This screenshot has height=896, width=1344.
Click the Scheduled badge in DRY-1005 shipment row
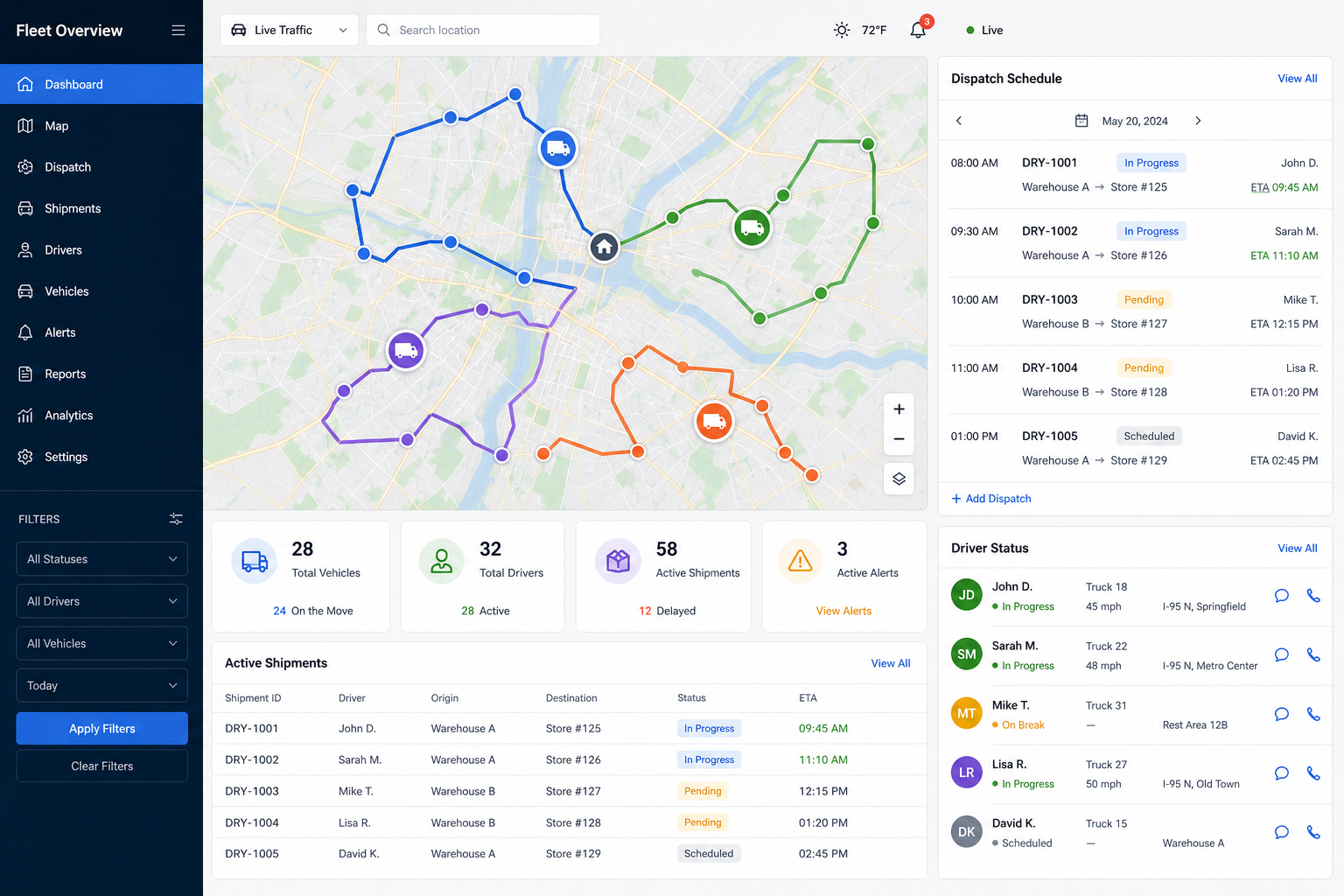tap(709, 853)
